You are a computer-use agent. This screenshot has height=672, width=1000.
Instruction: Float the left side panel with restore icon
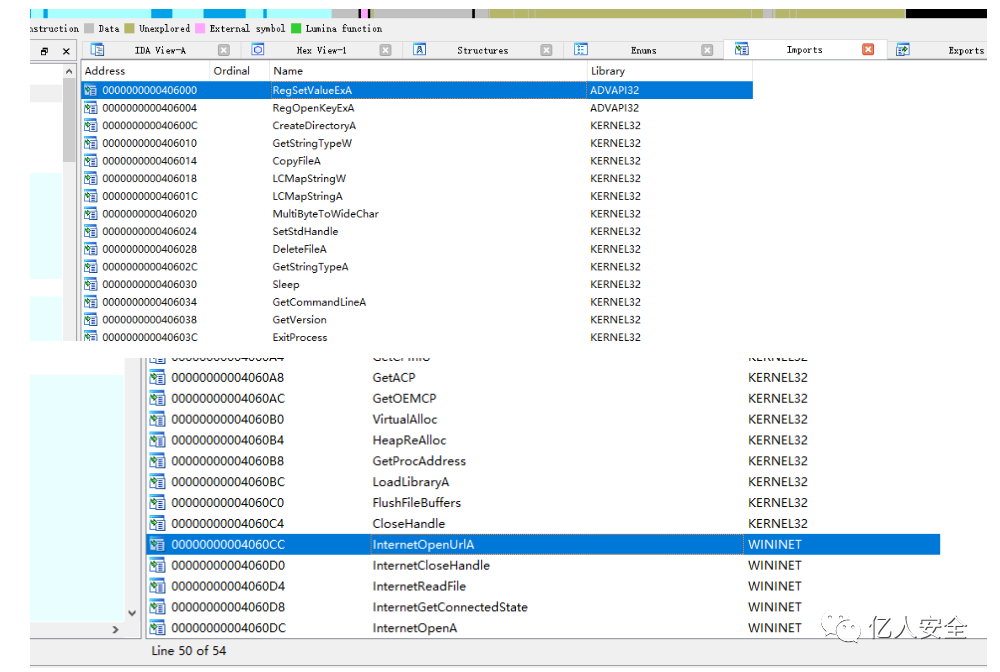coord(44,52)
